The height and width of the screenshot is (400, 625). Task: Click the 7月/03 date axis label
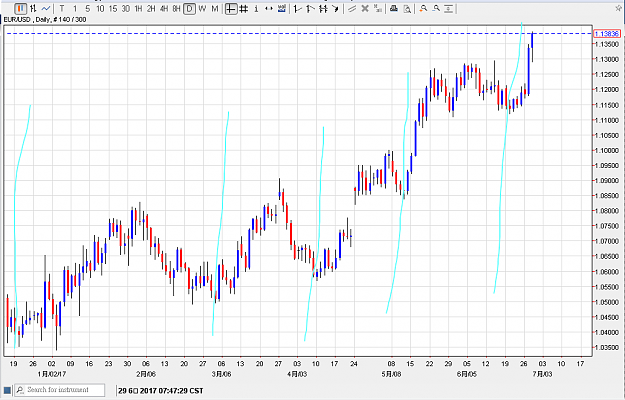pyautogui.click(x=542, y=374)
